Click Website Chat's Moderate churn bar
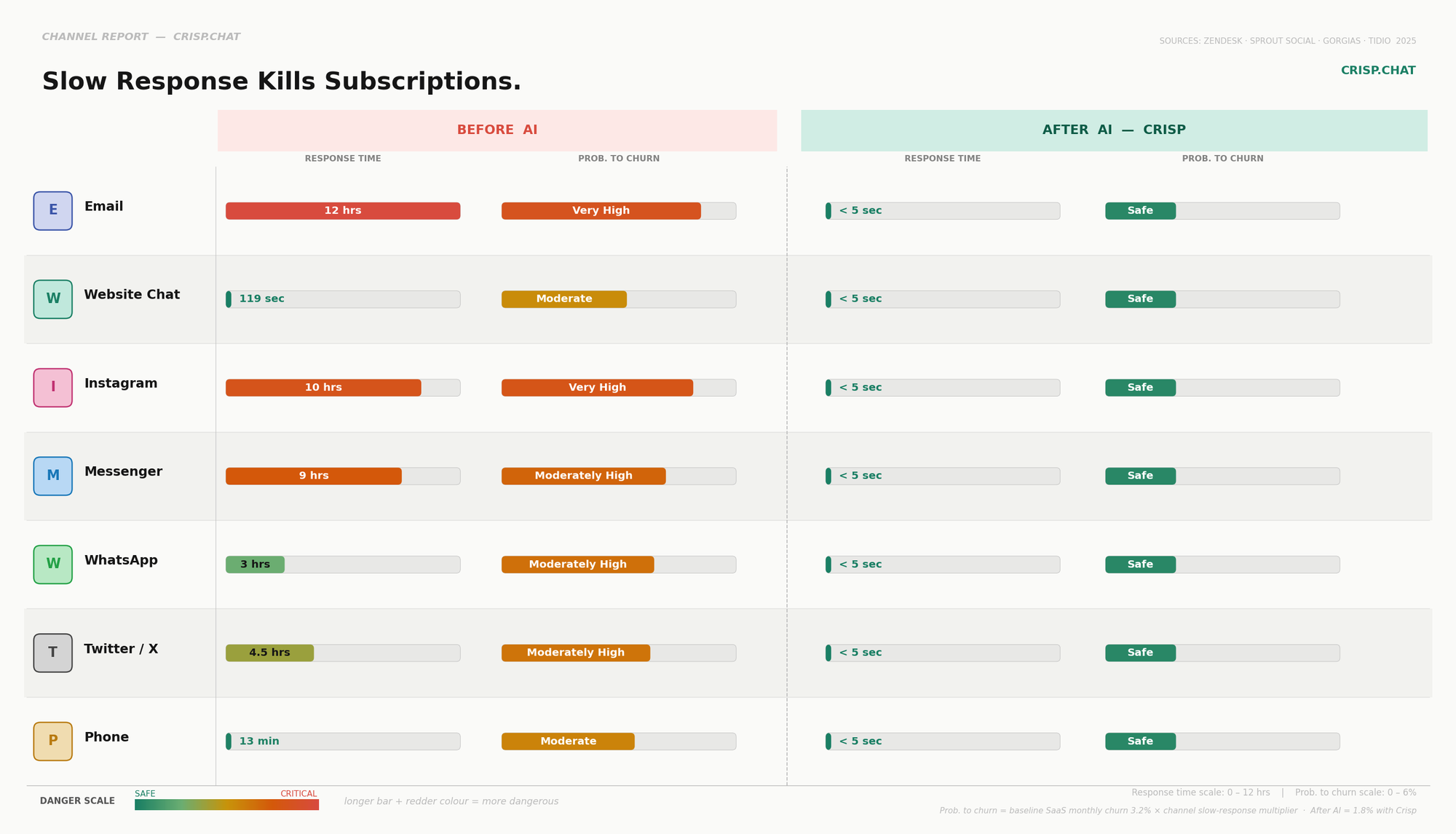Image resolution: width=1456 pixels, height=834 pixels. coord(563,299)
